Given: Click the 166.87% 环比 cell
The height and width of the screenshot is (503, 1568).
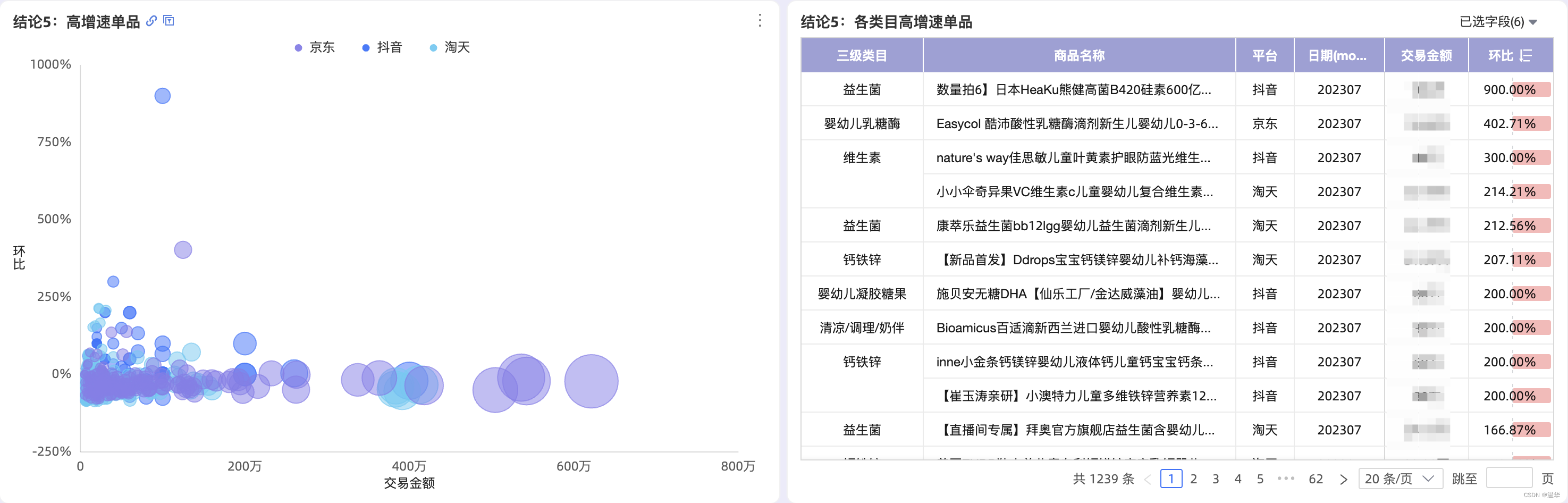Looking at the screenshot, I should 1510,430.
